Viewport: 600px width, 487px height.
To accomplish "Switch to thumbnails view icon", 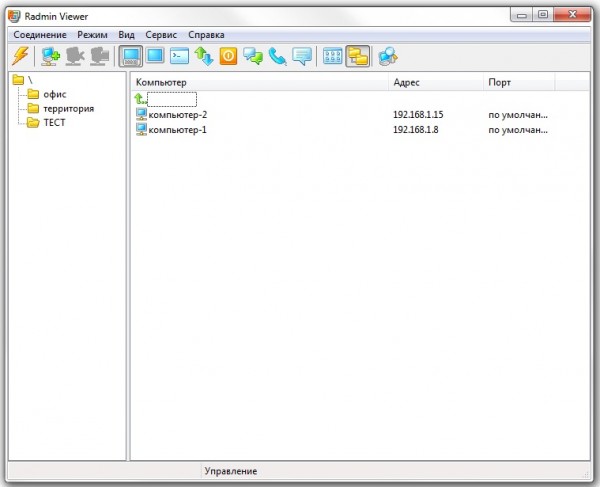I will point(333,56).
